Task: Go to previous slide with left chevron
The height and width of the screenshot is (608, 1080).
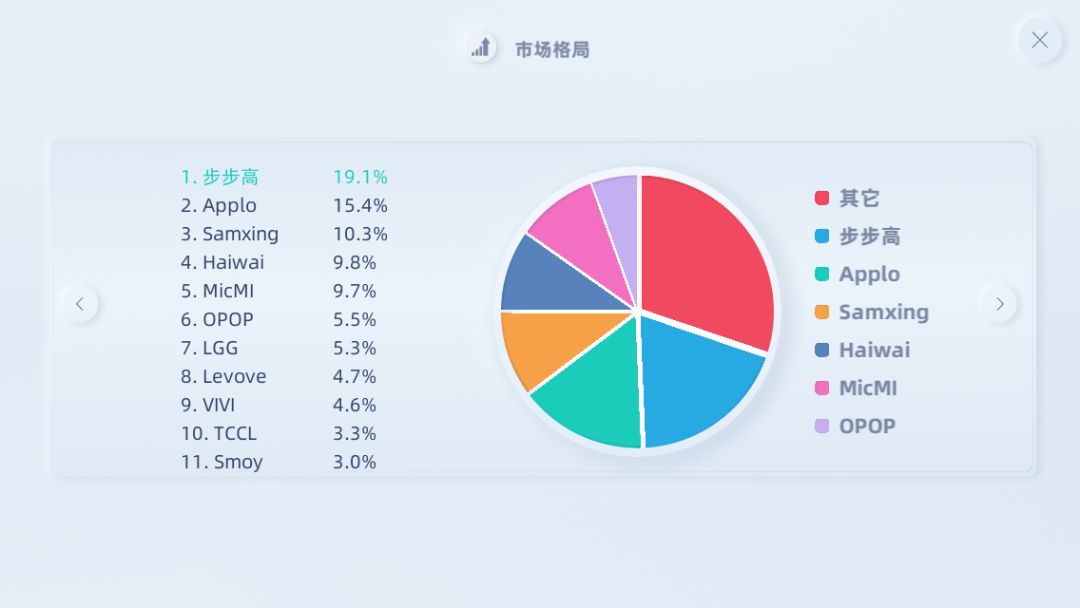Action: [80, 304]
